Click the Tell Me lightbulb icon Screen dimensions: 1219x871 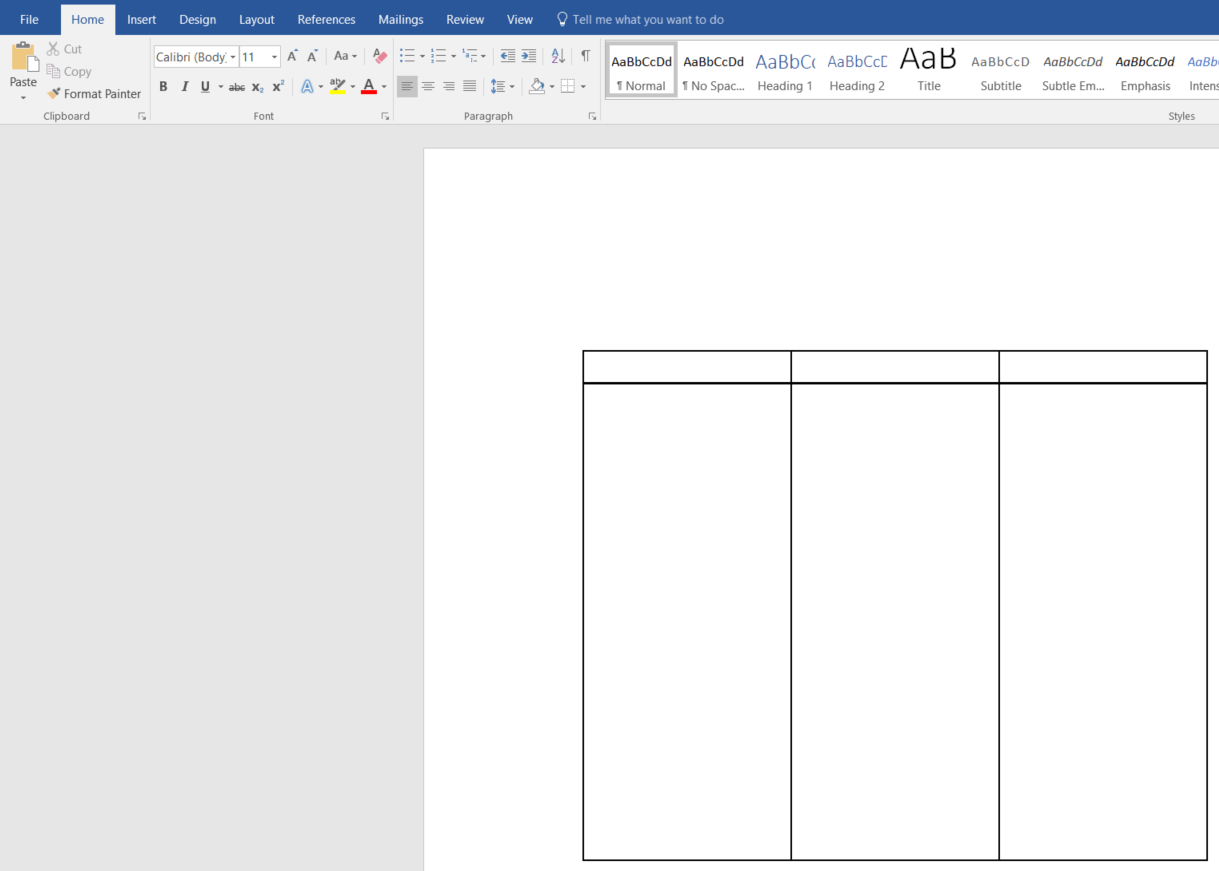(562, 19)
